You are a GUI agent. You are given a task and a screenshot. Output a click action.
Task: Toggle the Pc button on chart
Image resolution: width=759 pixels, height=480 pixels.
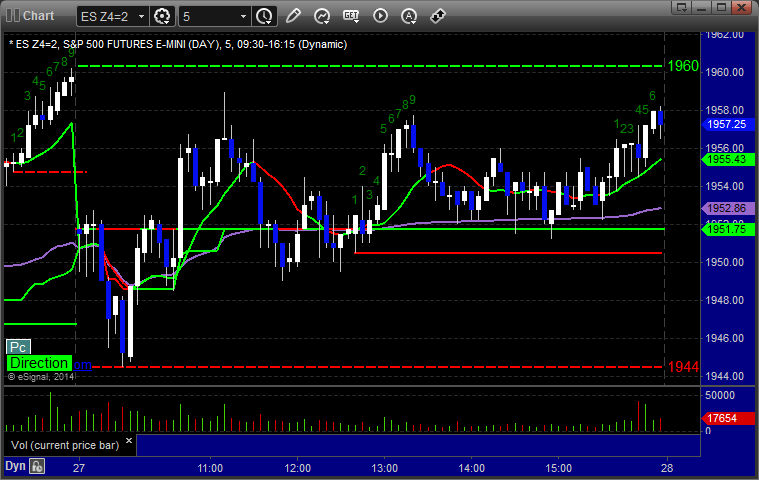click(x=18, y=347)
